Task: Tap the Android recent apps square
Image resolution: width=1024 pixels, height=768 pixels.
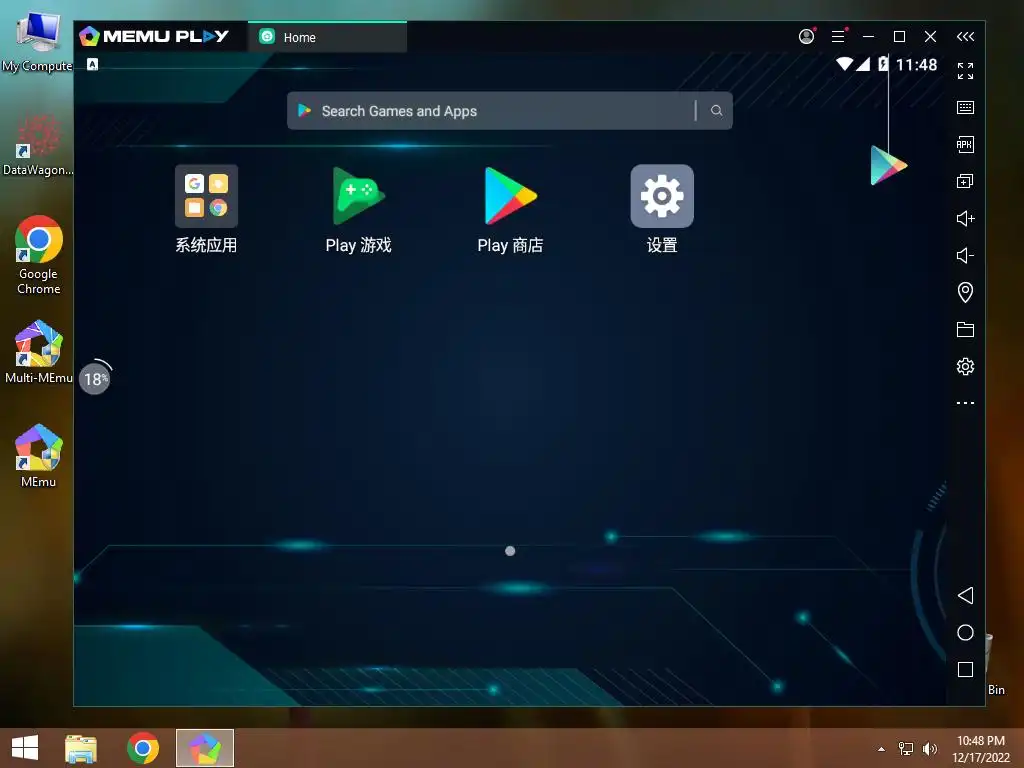Action: pyautogui.click(x=965, y=669)
